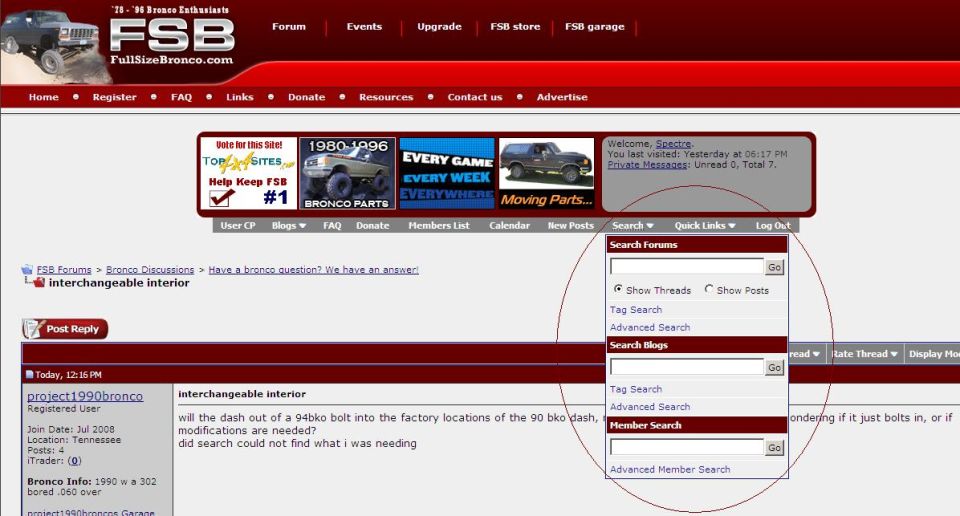
Task: Click Log Out
Action: tap(773, 225)
